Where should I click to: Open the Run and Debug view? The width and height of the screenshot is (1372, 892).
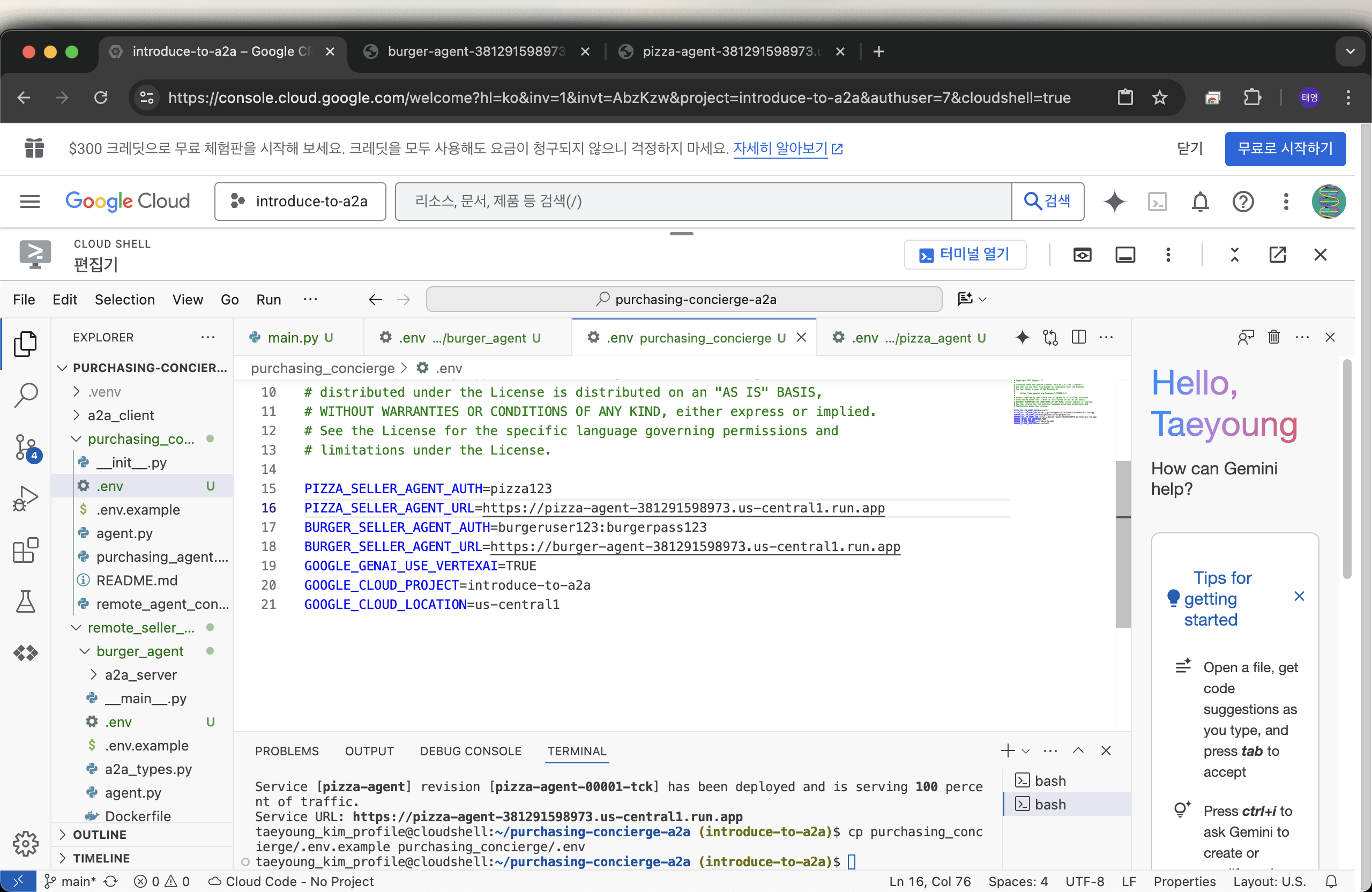click(25, 499)
